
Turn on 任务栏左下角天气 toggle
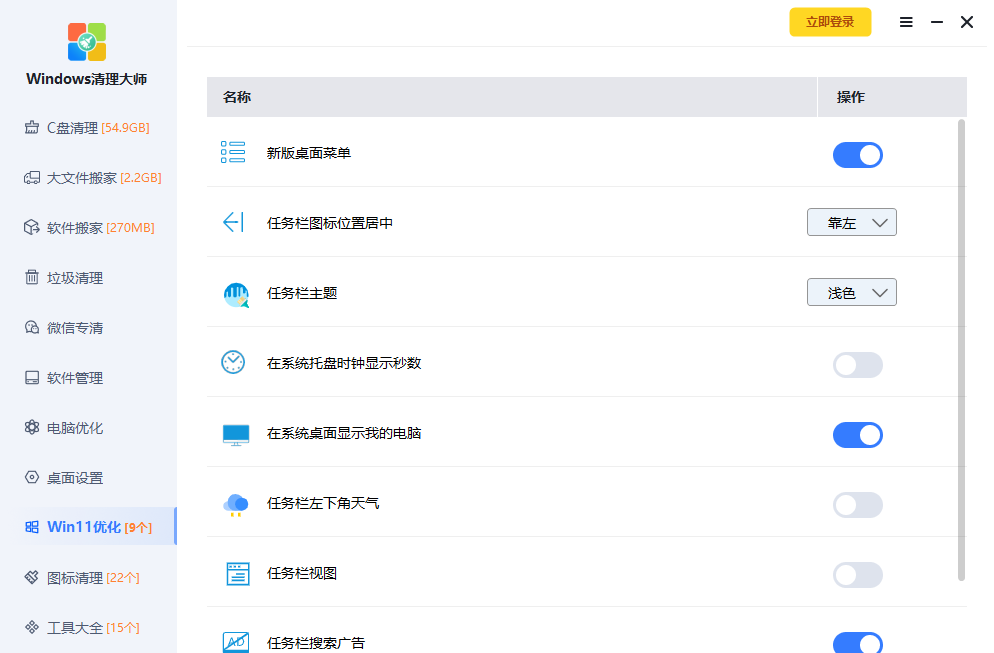857,505
